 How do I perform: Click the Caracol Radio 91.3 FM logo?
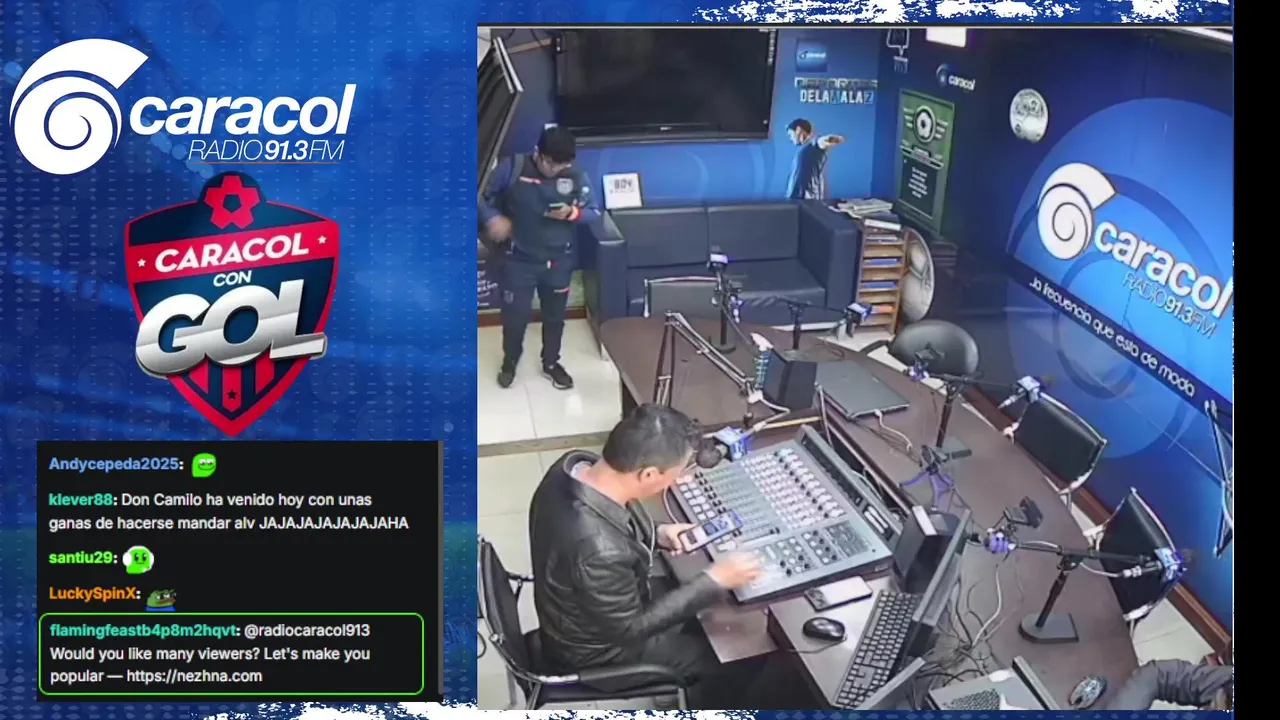[182, 107]
